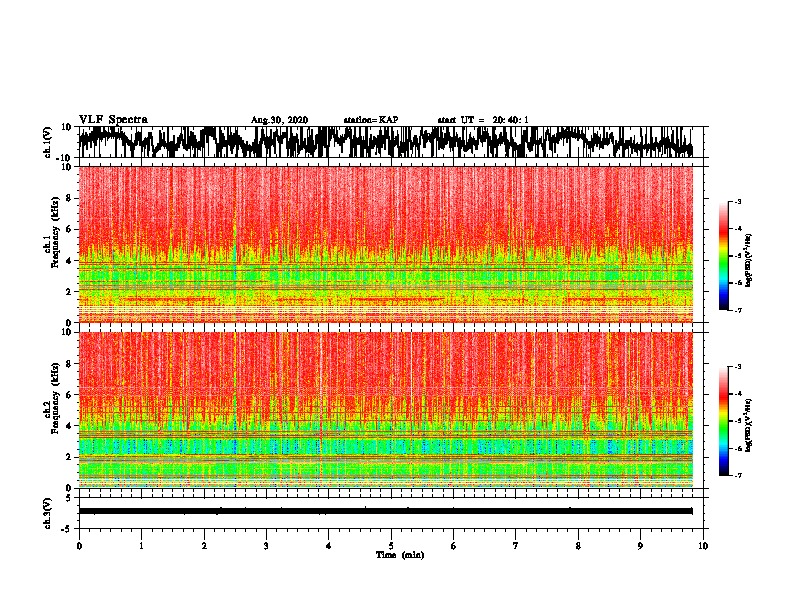Viewport: 792px width, 612px height.
Task: Click the "-7" label on ch.2 colorbar
Action: [738, 475]
